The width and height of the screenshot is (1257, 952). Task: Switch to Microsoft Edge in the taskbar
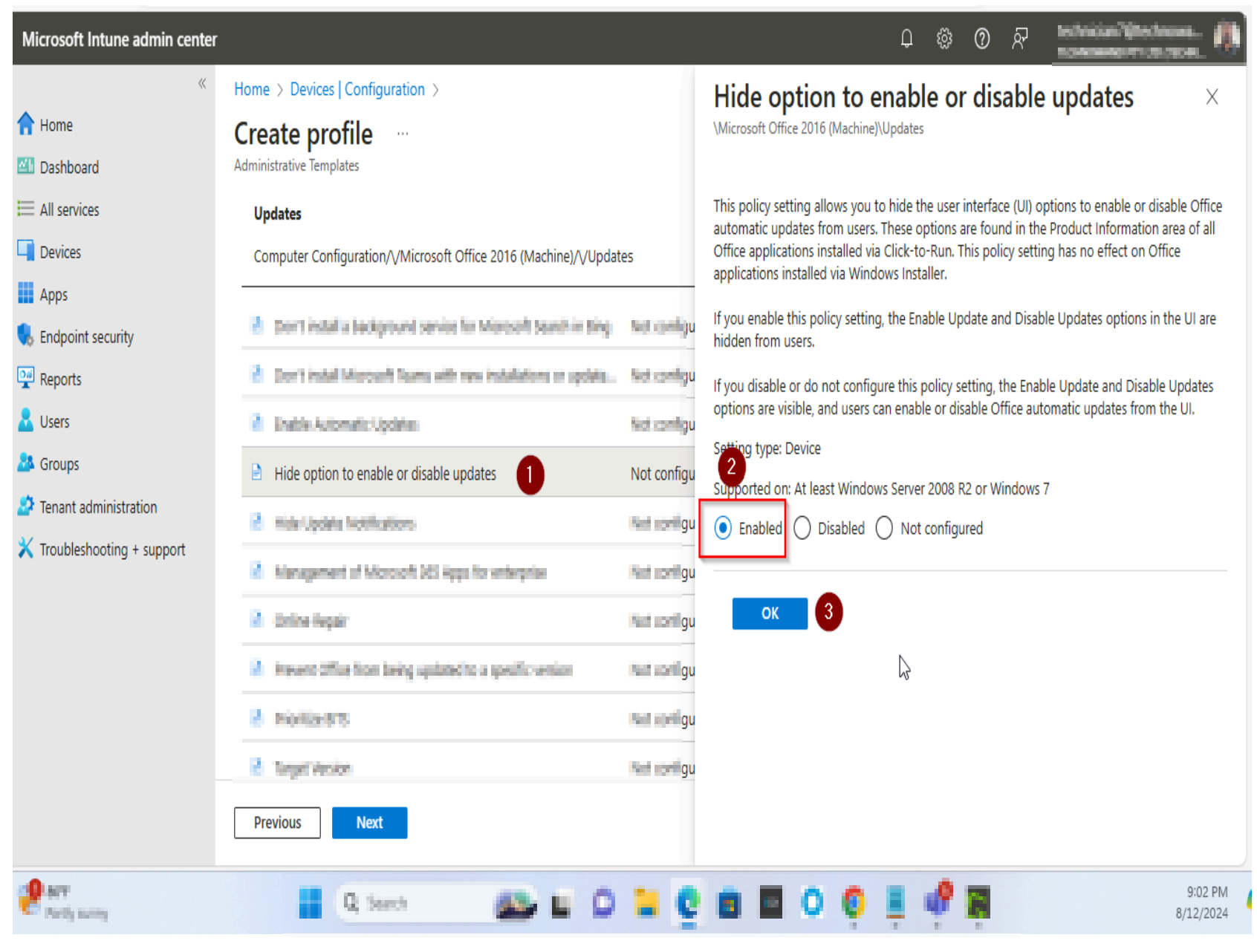(688, 903)
